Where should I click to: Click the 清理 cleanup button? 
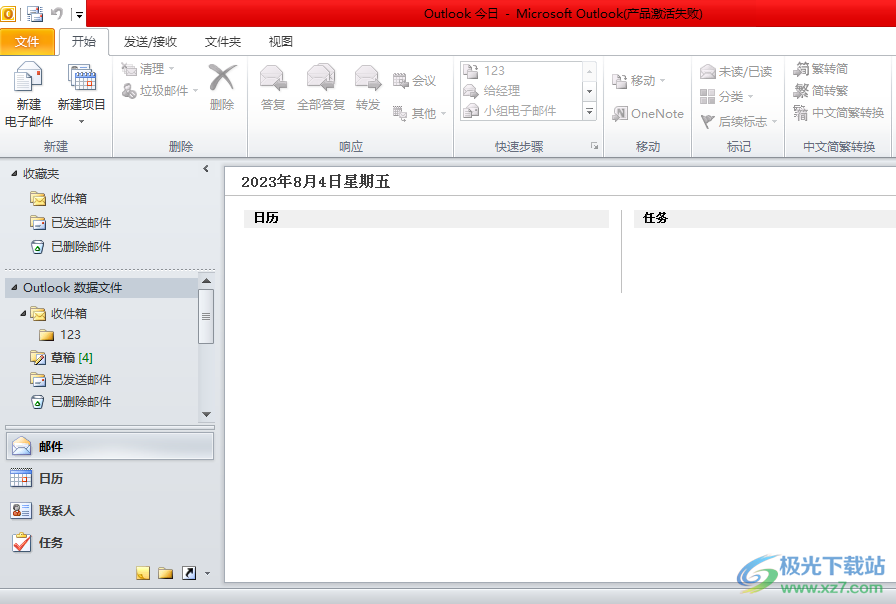pos(147,69)
